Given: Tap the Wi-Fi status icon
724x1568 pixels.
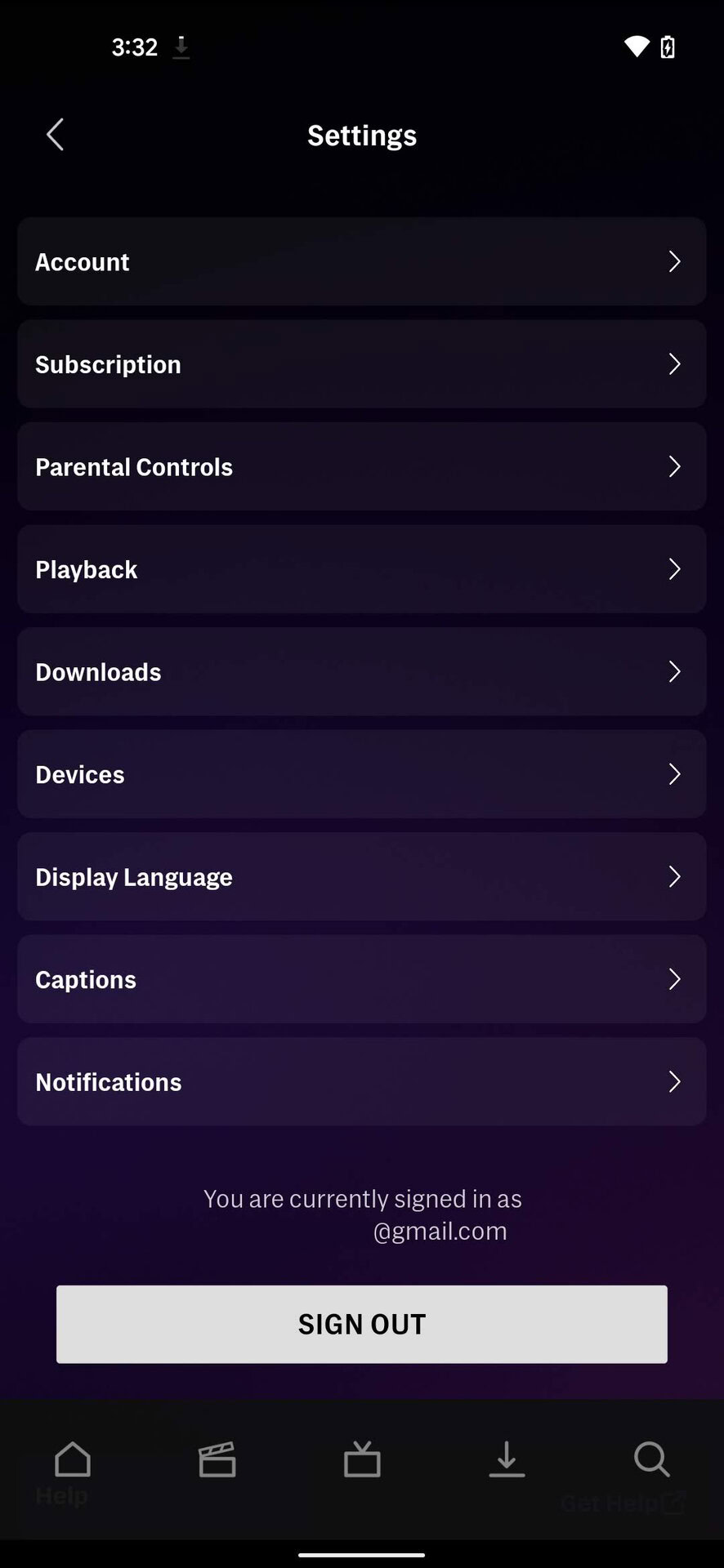Looking at the screenshot, I should (x=637, y=47).
